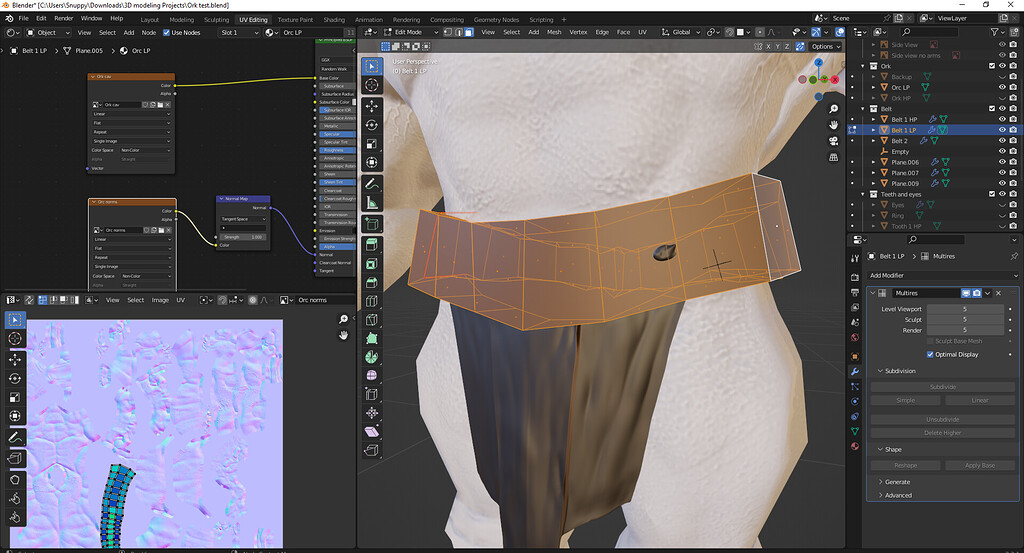Click the Level Viewport value field
Viewport: 1024px width, 553px height.
point(964,309)
